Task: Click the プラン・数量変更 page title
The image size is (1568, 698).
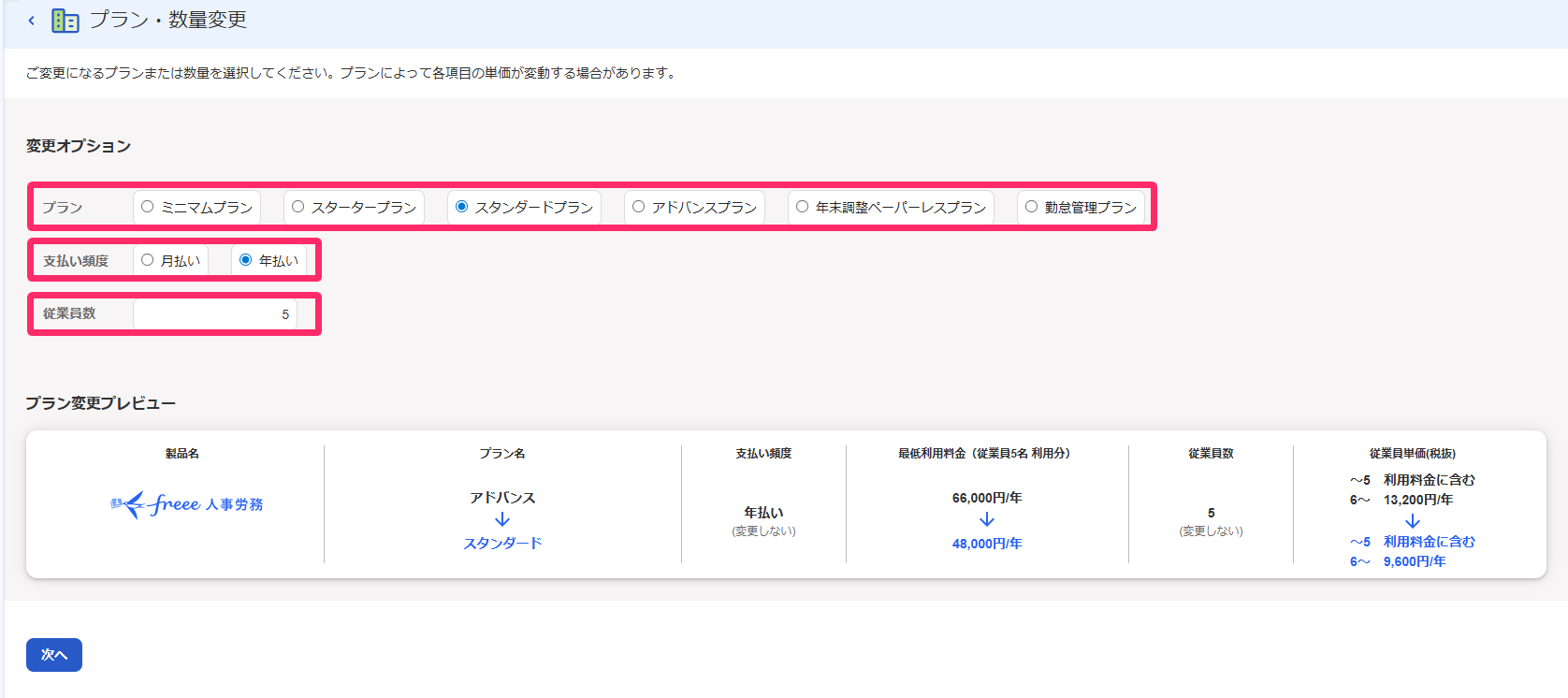Action: (x=168, y=21)
